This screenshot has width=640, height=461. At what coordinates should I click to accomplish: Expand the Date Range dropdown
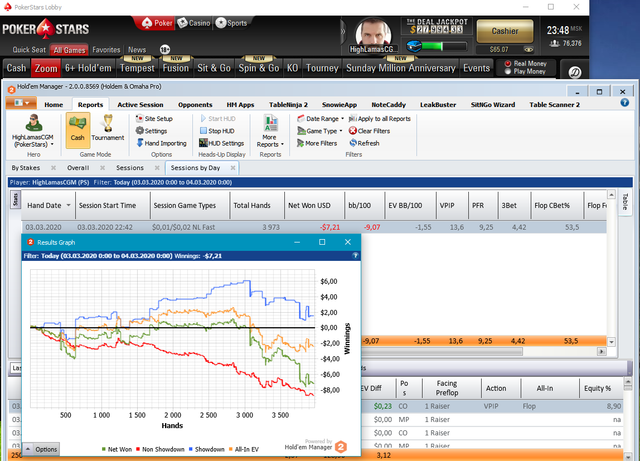[320, 118]
